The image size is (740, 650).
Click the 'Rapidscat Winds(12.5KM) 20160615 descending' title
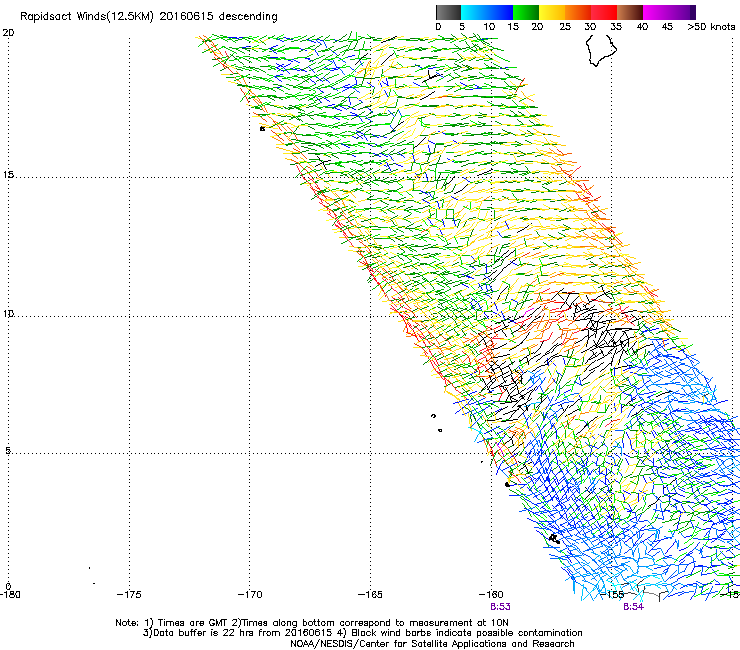click(149, 16)
